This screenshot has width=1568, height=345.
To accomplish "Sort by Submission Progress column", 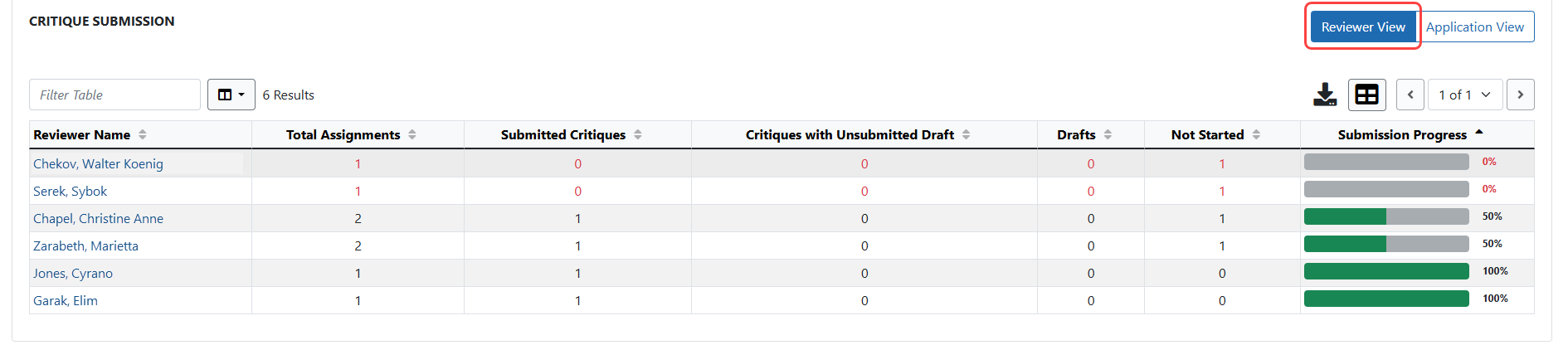I will tap(1479, 134).
